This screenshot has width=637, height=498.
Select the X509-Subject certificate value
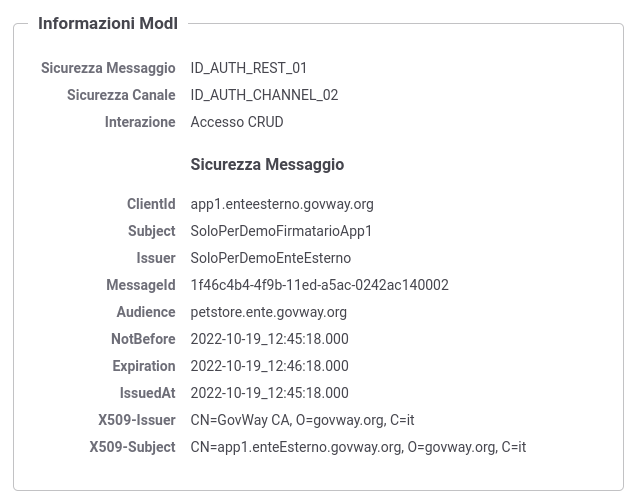click(358, 447)
